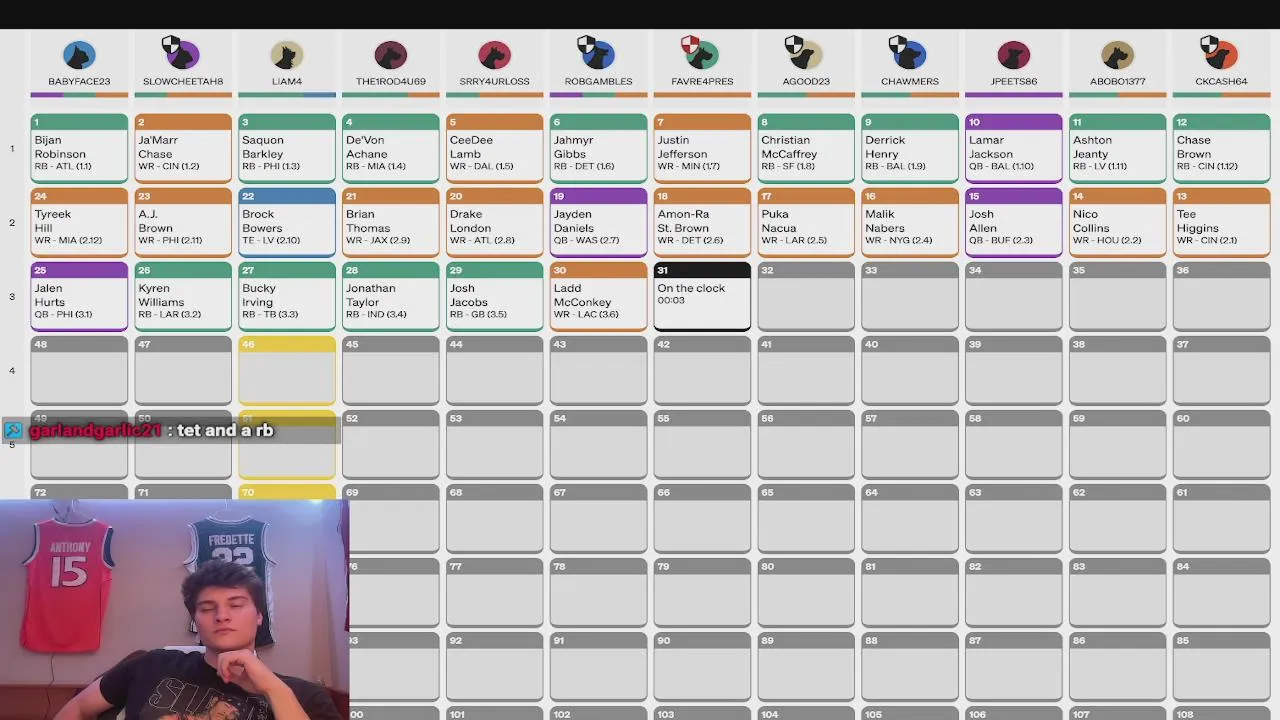Click LIAM4 team avatar
This screenshot has height=720, width=1280.
pyautogui.click(x=287, y=56)
